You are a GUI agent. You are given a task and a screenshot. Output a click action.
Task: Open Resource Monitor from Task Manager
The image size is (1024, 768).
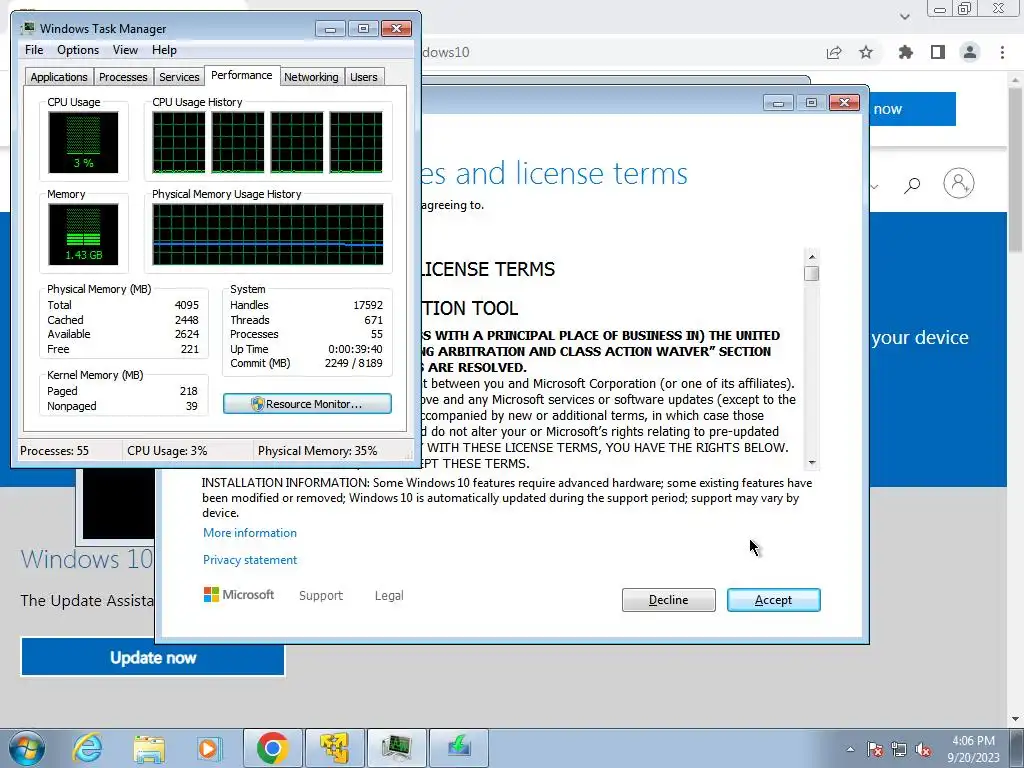click(x=308, y=404)
